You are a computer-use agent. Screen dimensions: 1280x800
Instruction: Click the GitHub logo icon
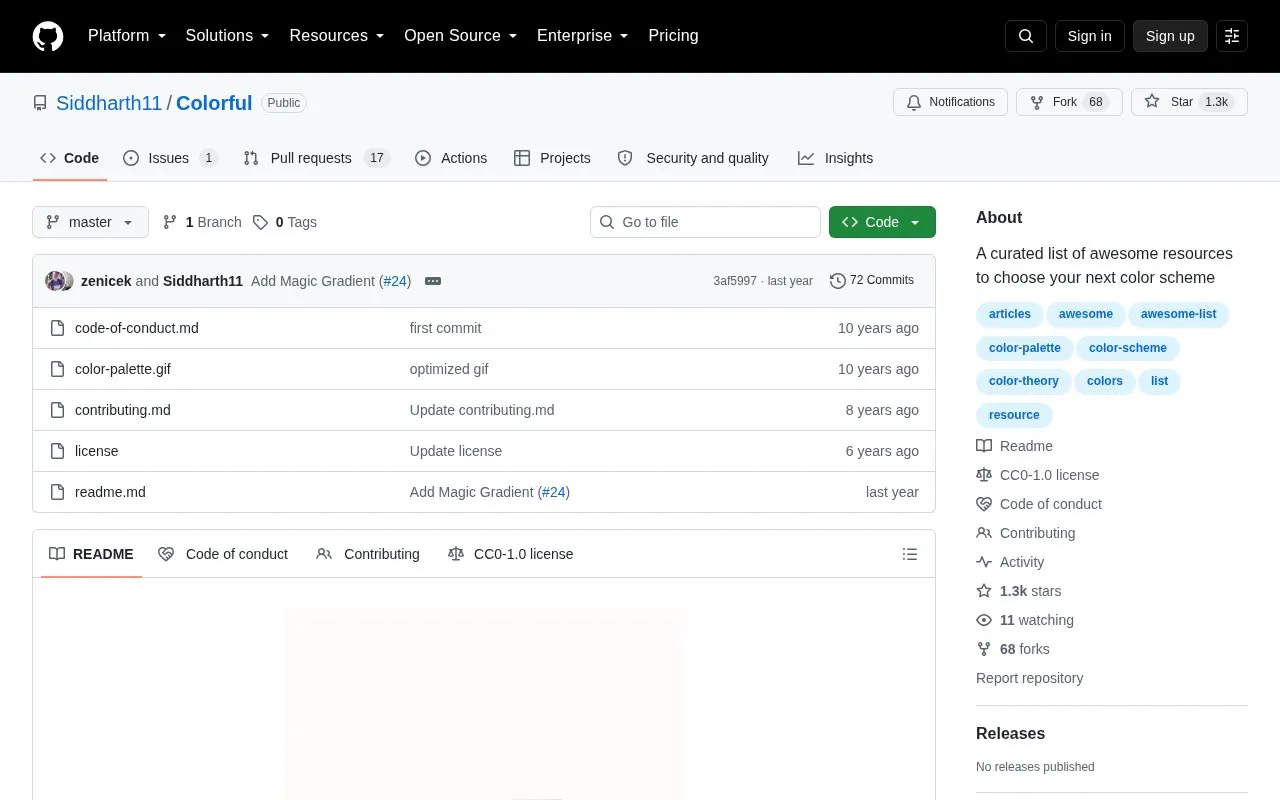tap(48, 36)
